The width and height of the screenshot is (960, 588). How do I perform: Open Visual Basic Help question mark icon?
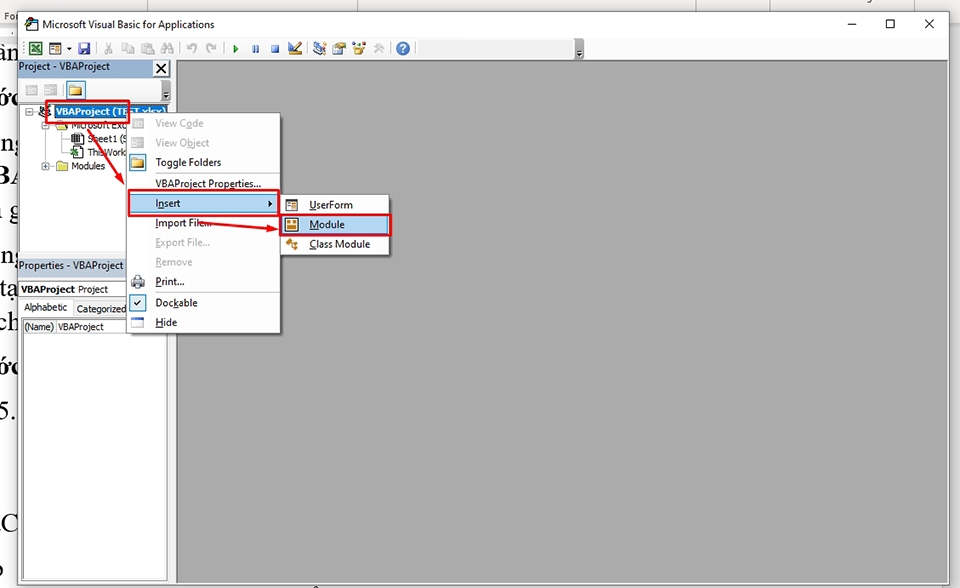[x=403, y=48]
